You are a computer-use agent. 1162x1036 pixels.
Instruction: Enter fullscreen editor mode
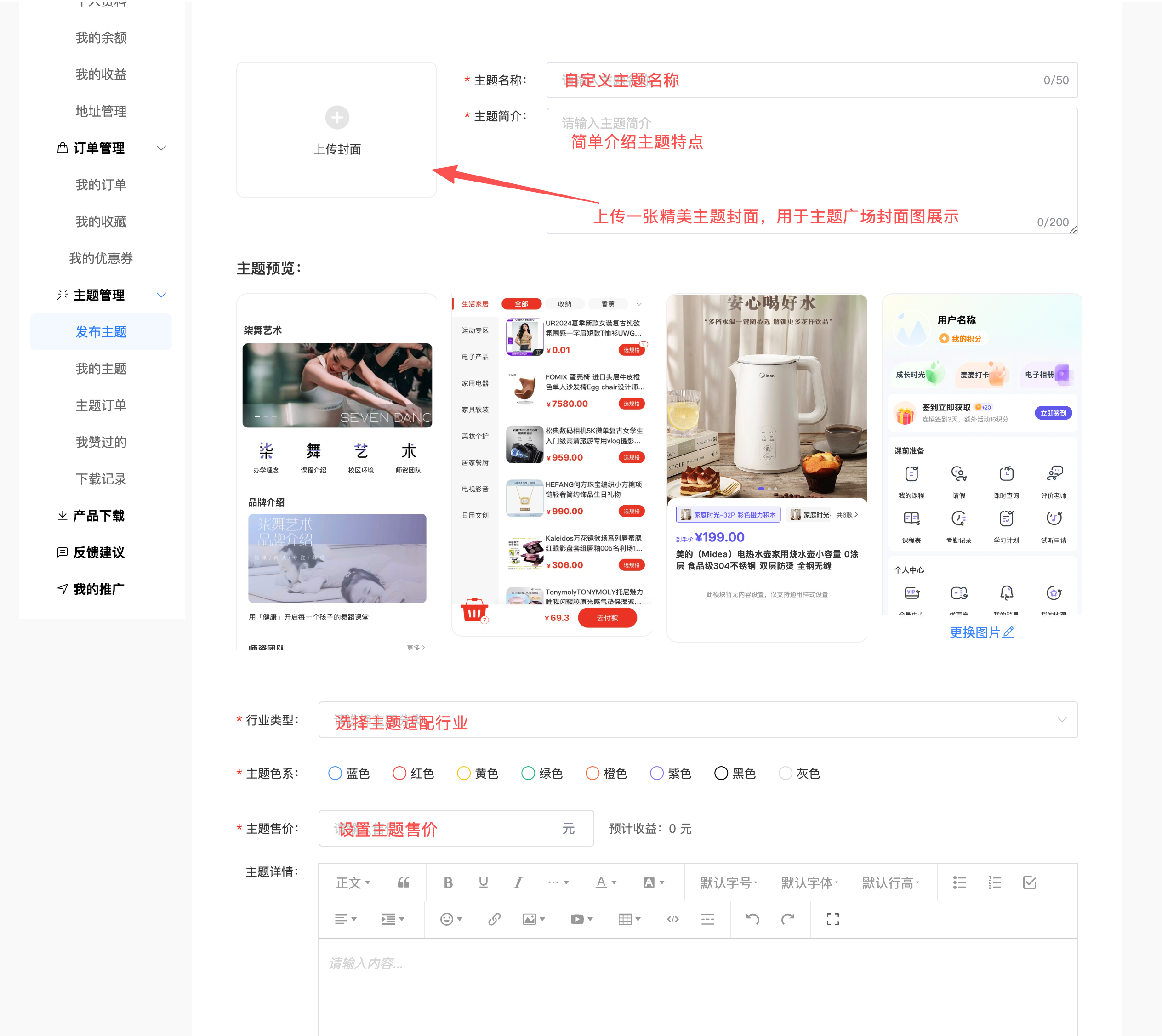(832, 919)
